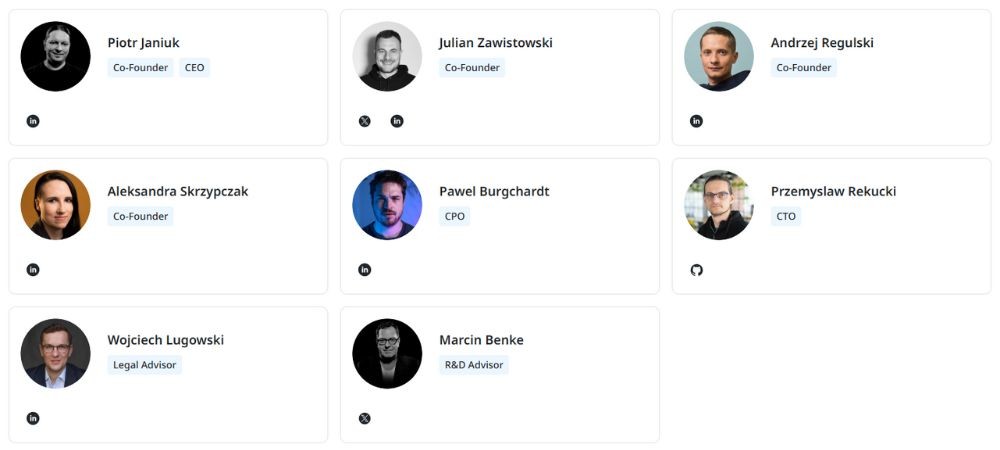Open Julian Zawistowski's LinkedIn icon

tap(397, 121)
